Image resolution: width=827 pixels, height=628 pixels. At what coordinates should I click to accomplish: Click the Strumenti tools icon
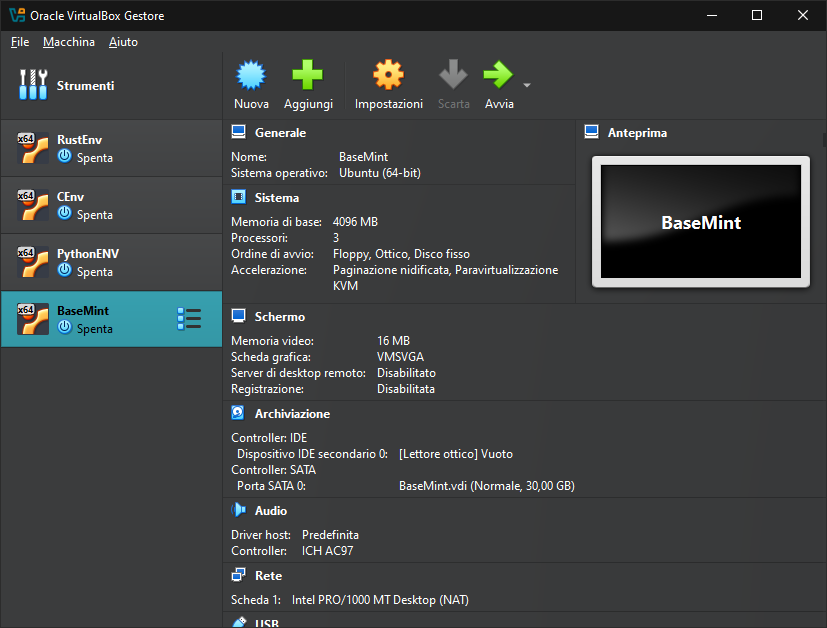[x=33, y=85]
